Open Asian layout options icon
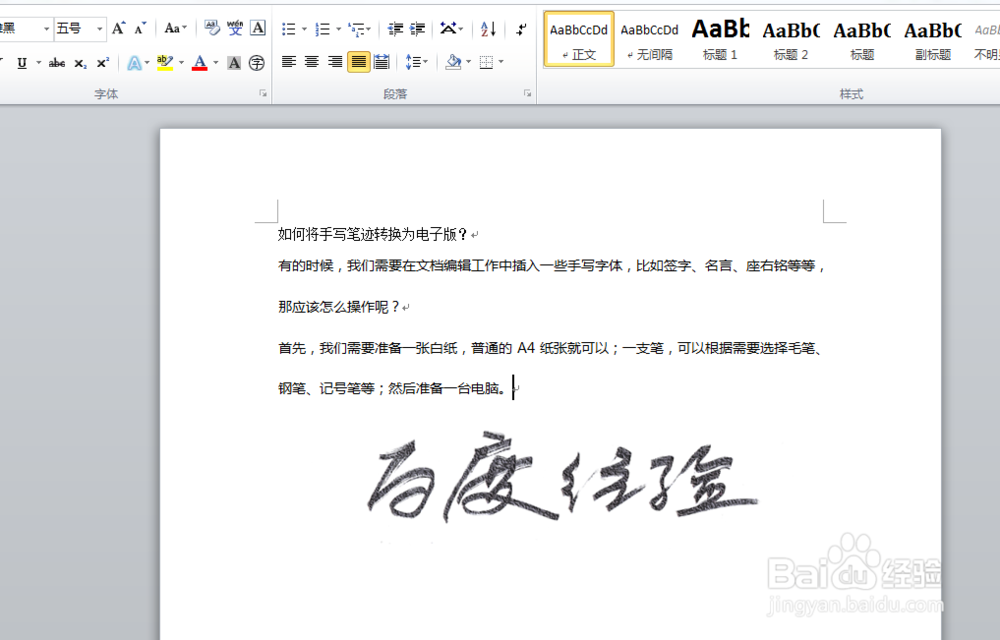The width and height of the screenshot is (1000, 640). click(x=451, y=29)
